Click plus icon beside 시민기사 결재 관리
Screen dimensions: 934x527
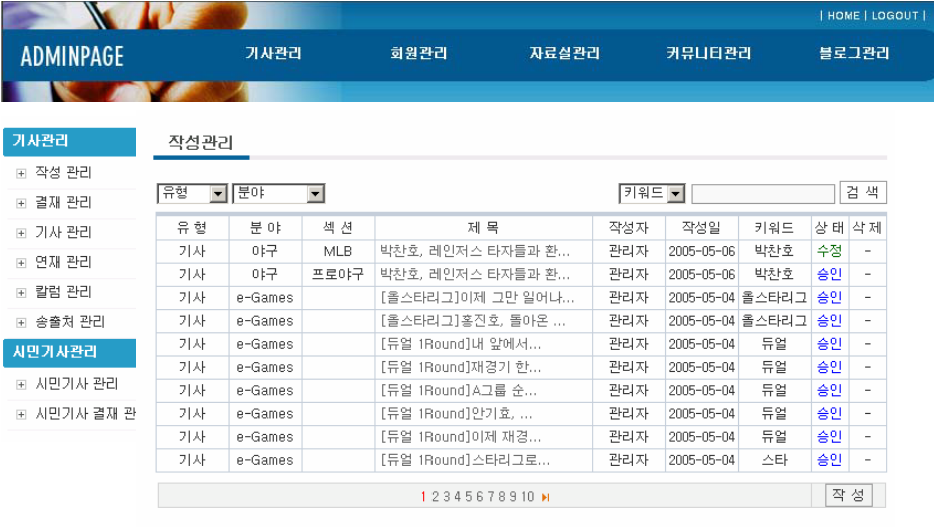click(x=21, y=415)
